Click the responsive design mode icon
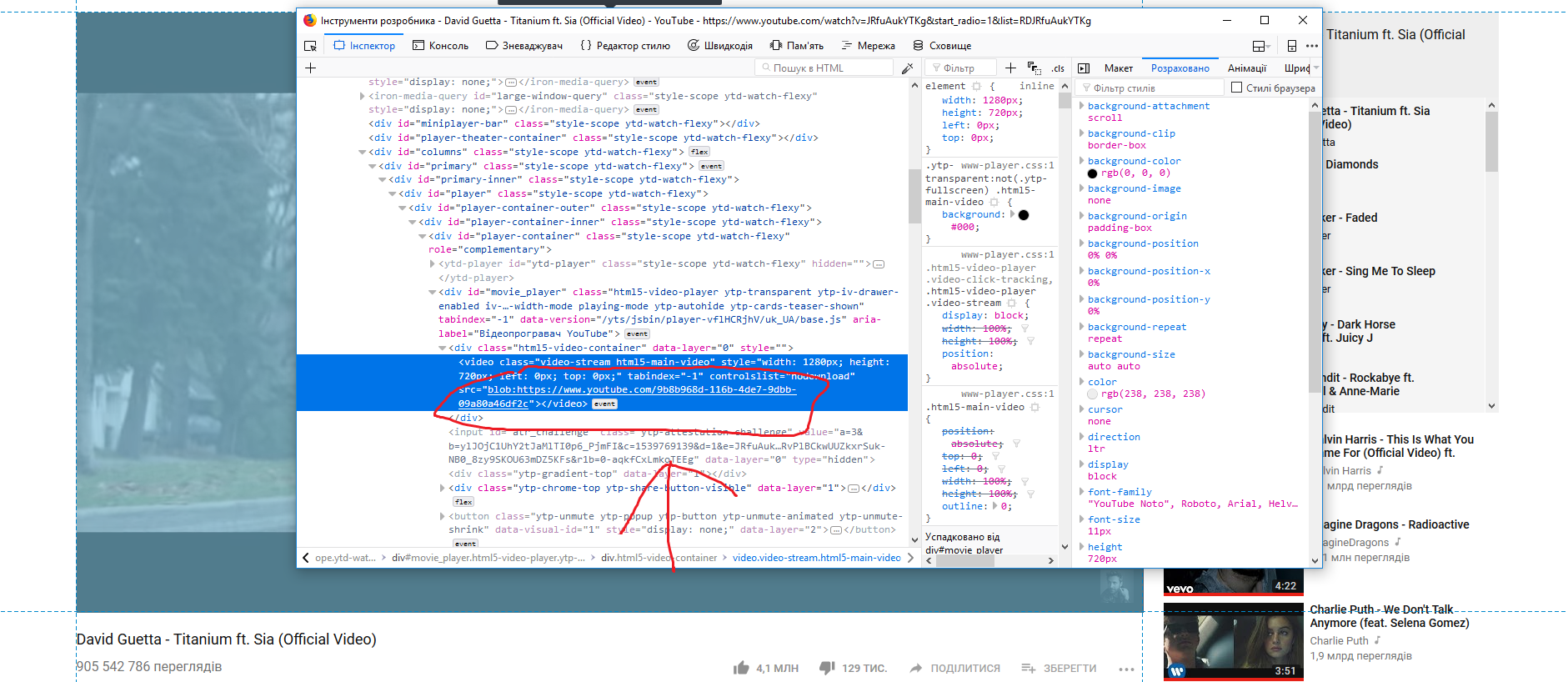Viewport: 1568px width, 682px height. coord(1291,46)
